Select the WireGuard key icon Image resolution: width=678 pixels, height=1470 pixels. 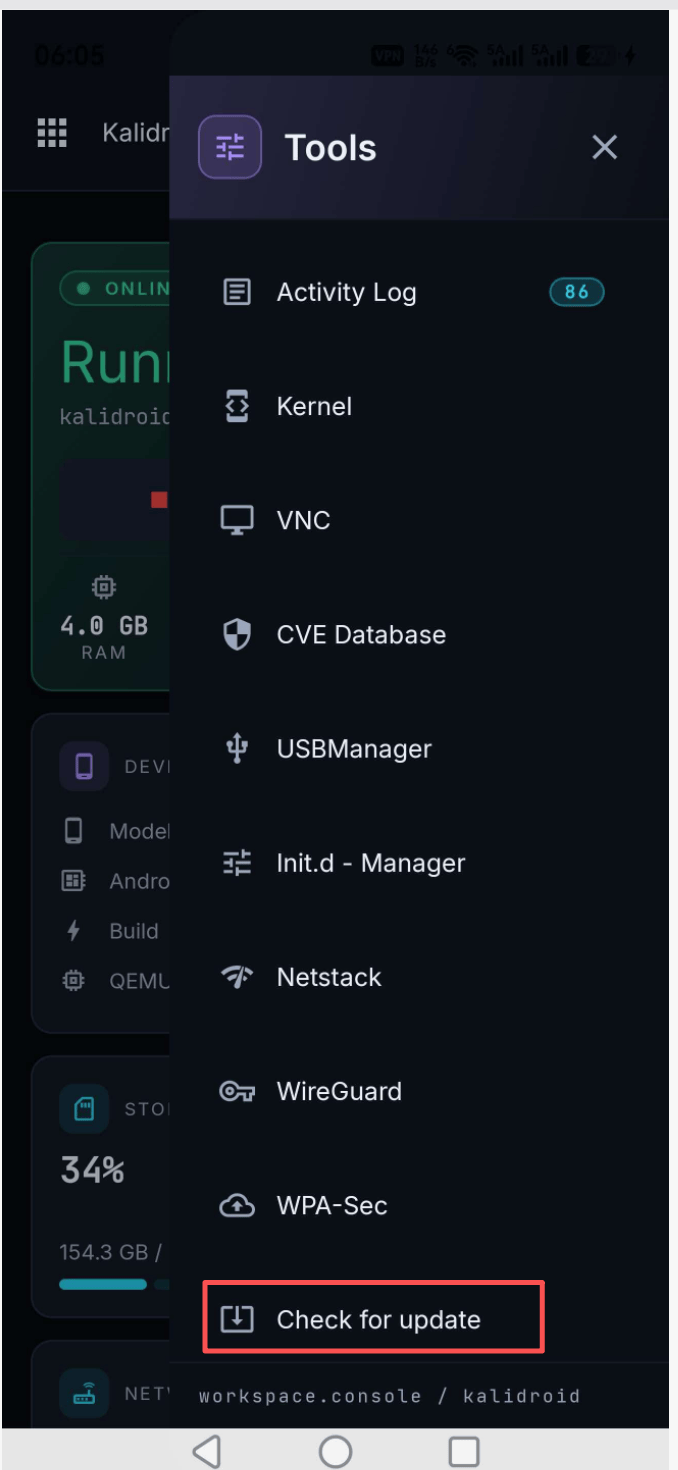tap(237, 1091)
